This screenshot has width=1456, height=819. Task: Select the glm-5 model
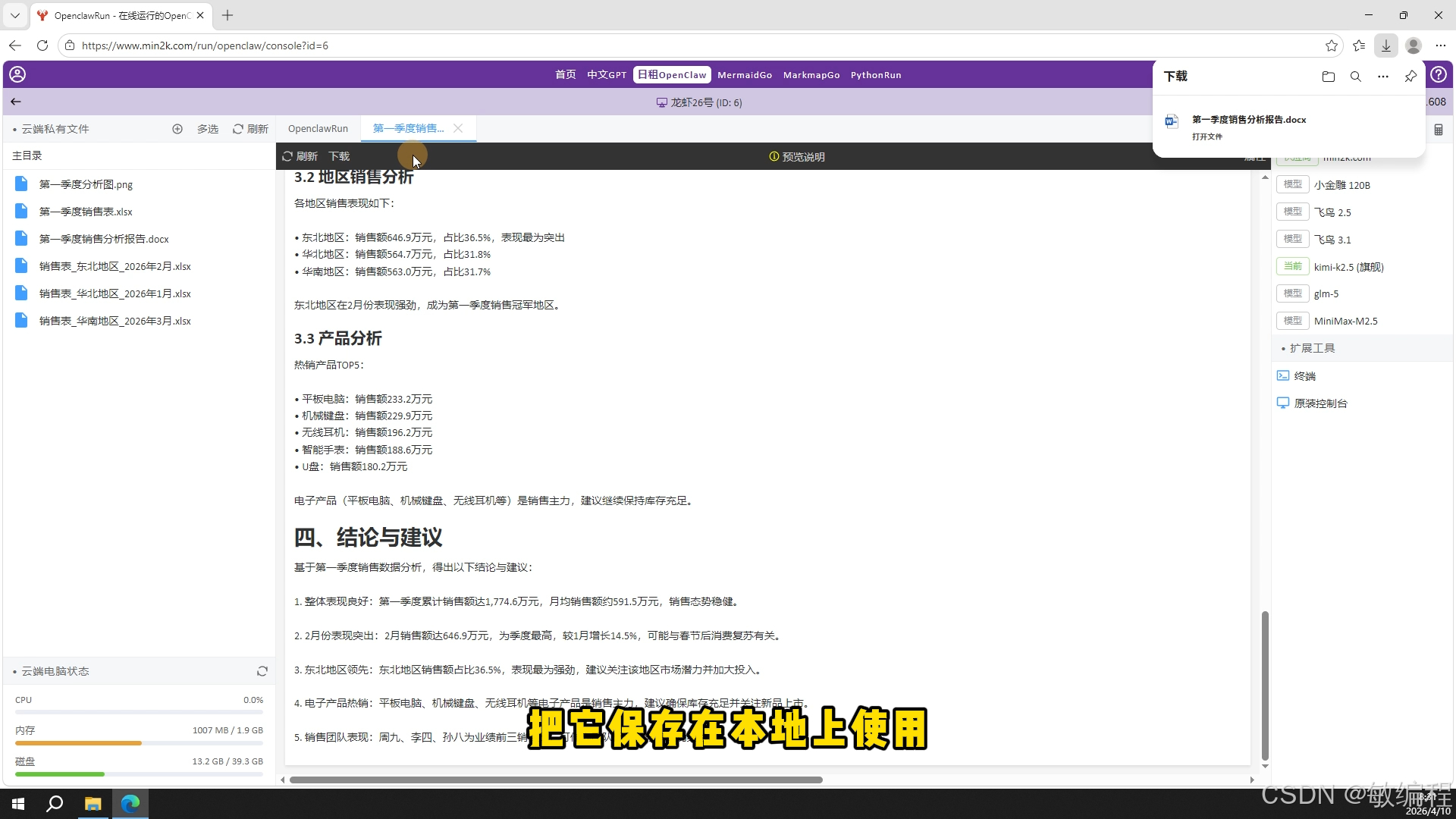coord(1326,294)
